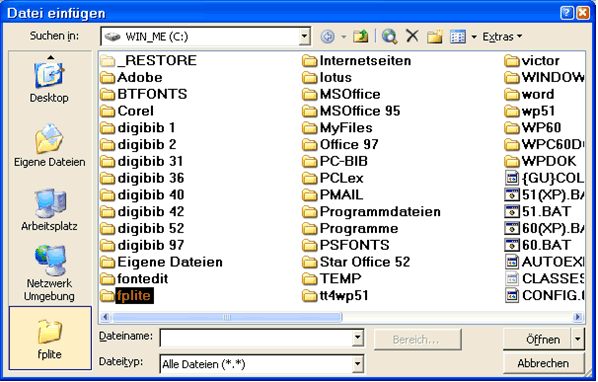Select the MSOffice 95 folder
The height and width of the screenshot is (382, 598).
coord(351,111)
